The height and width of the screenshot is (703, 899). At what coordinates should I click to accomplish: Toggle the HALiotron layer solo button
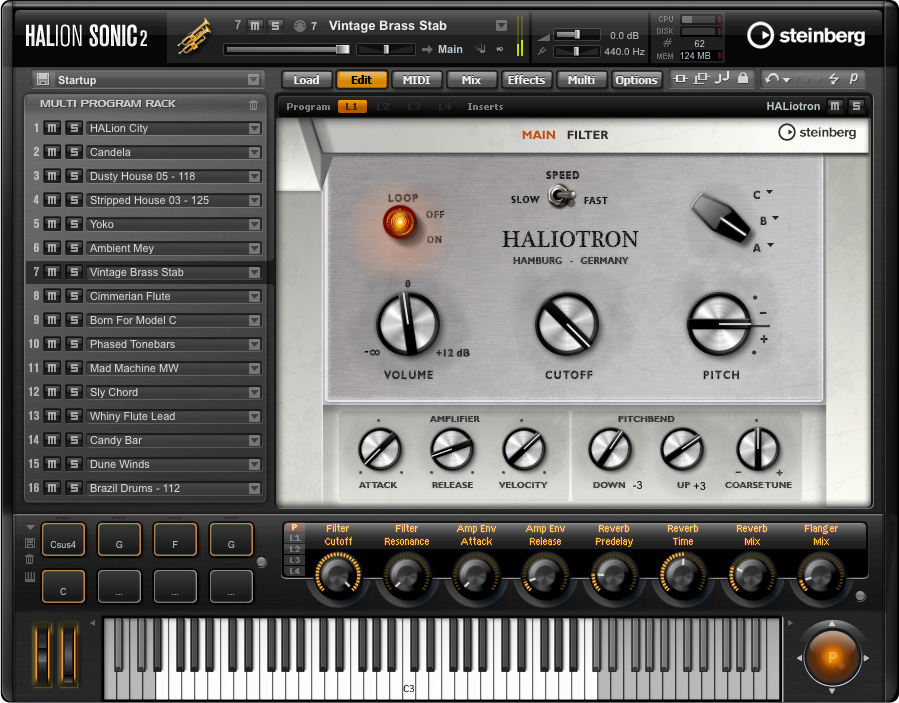click(x=856, y=106)
